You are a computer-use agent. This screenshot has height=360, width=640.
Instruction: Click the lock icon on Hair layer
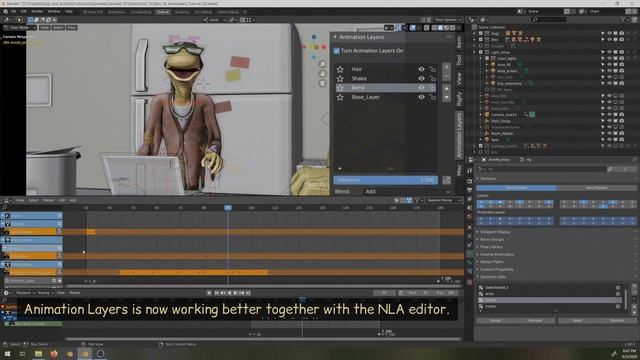pos(432,69)
